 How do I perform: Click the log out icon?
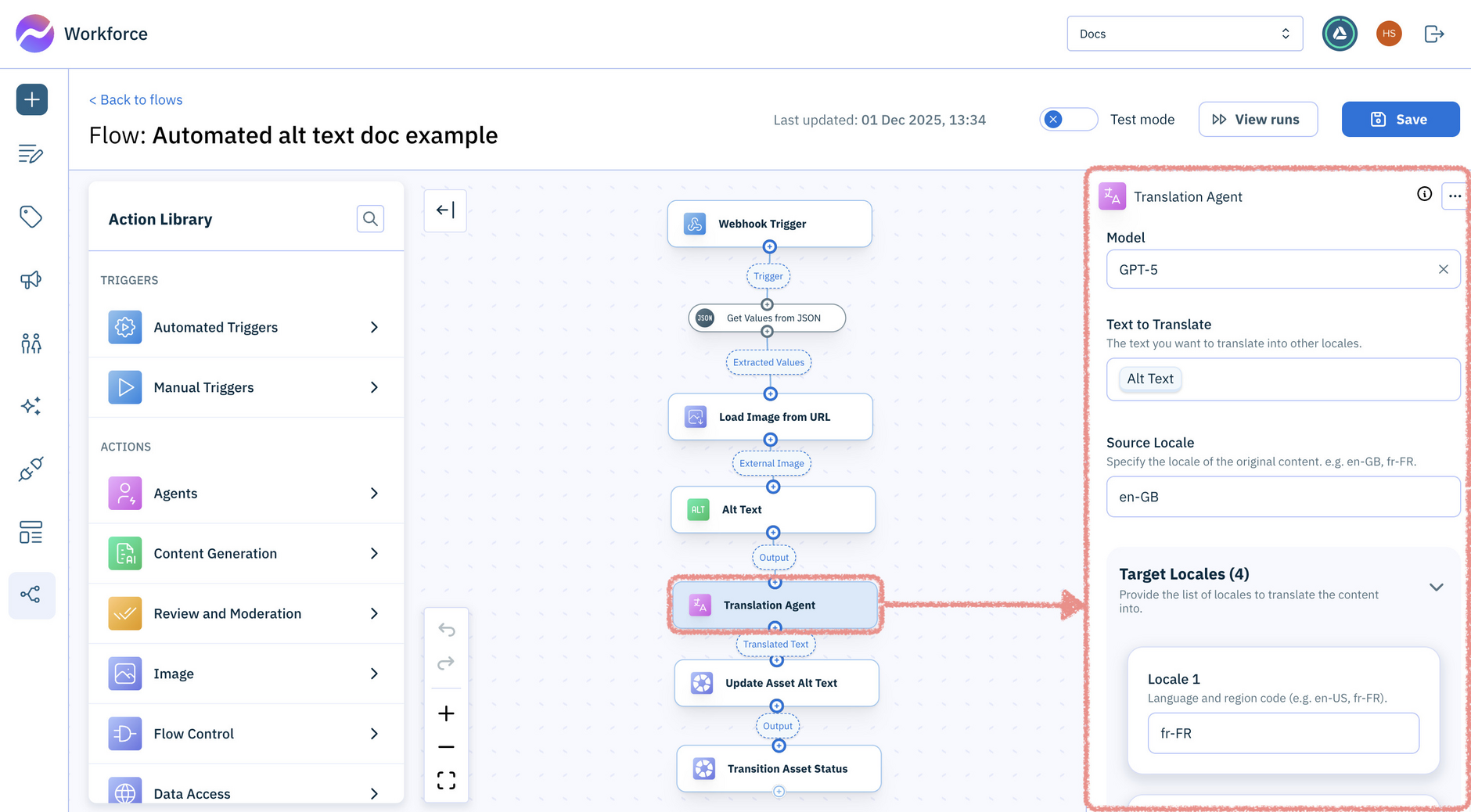tap(1434, 34)
